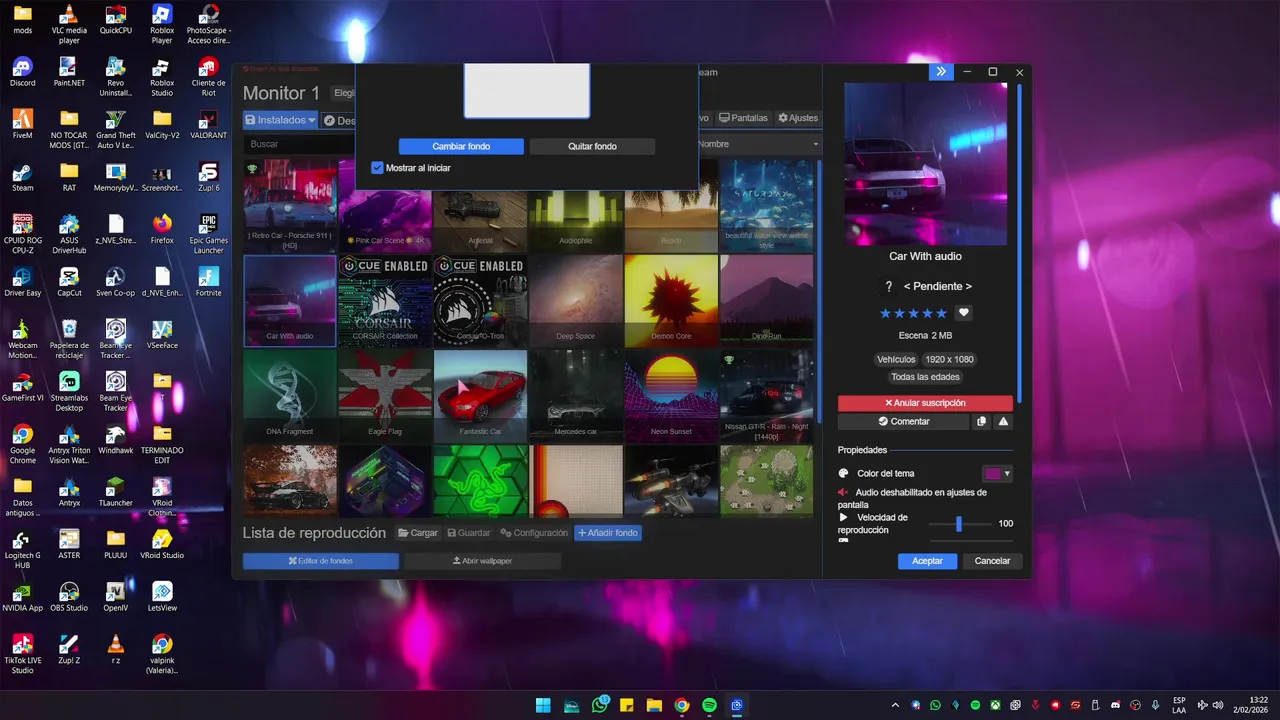Click Aceptar to confirm
This screenshot has width=1280, height=720.
927,561
